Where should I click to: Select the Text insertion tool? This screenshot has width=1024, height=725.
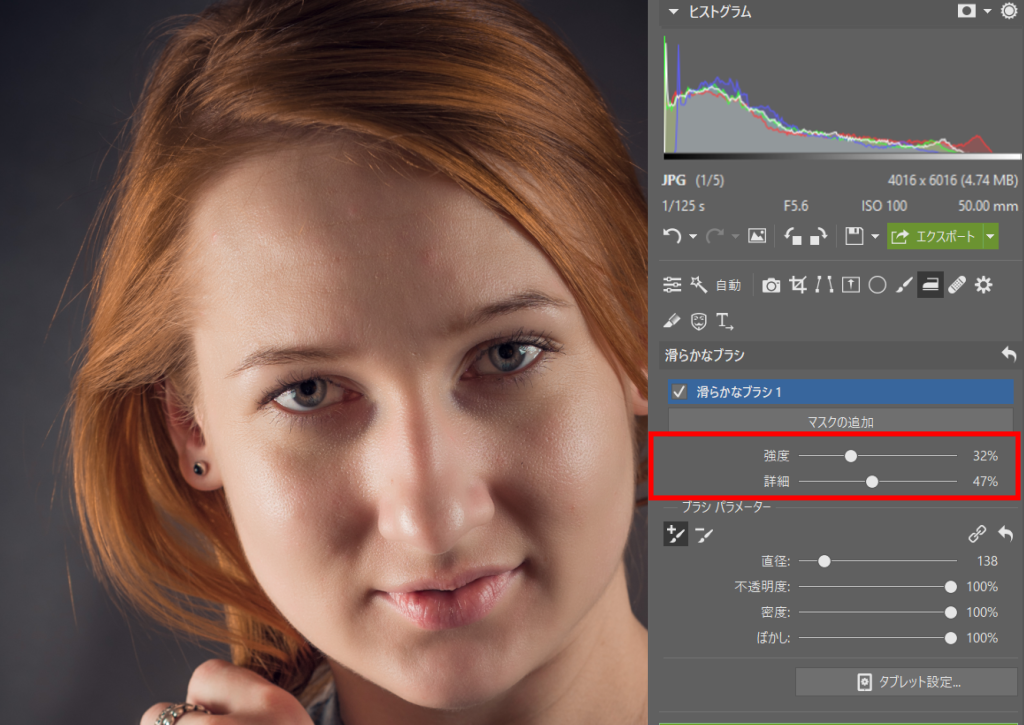[724, 321]
